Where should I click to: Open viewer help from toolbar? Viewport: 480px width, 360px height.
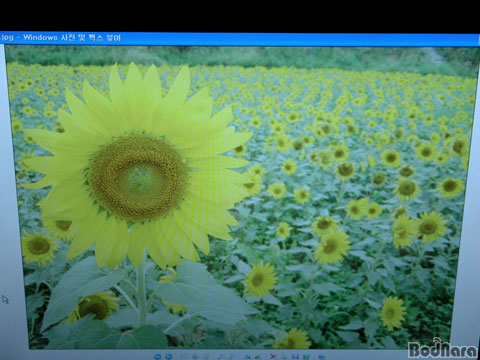[322, 356]
